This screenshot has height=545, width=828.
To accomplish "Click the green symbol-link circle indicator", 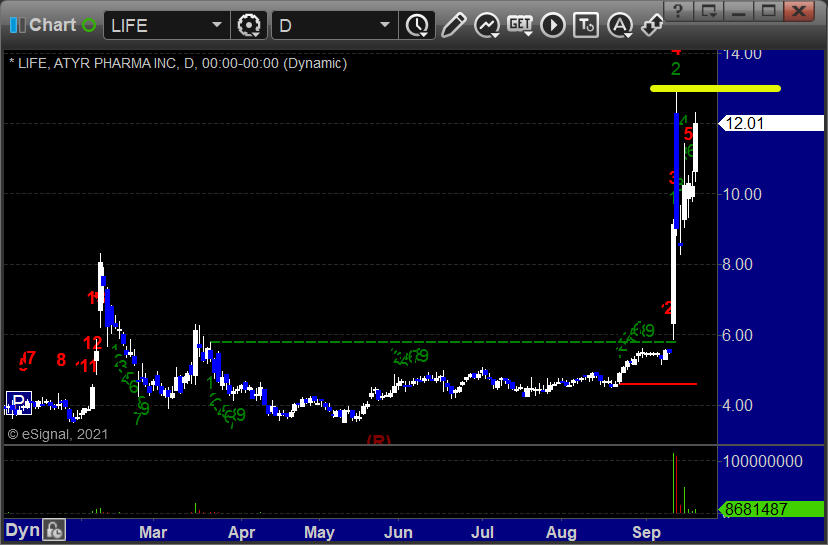I will [89, 25].
